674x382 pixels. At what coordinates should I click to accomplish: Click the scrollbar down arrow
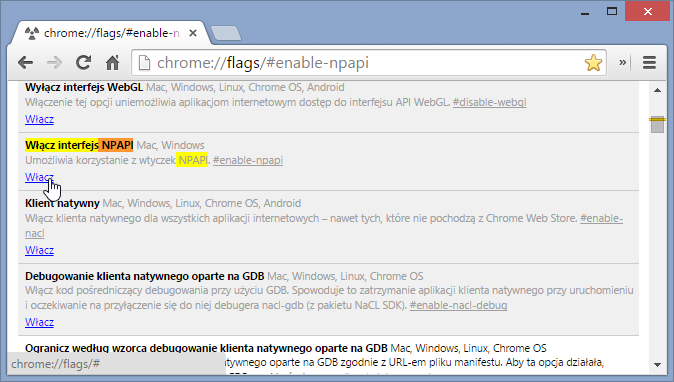tap(657, 365)
